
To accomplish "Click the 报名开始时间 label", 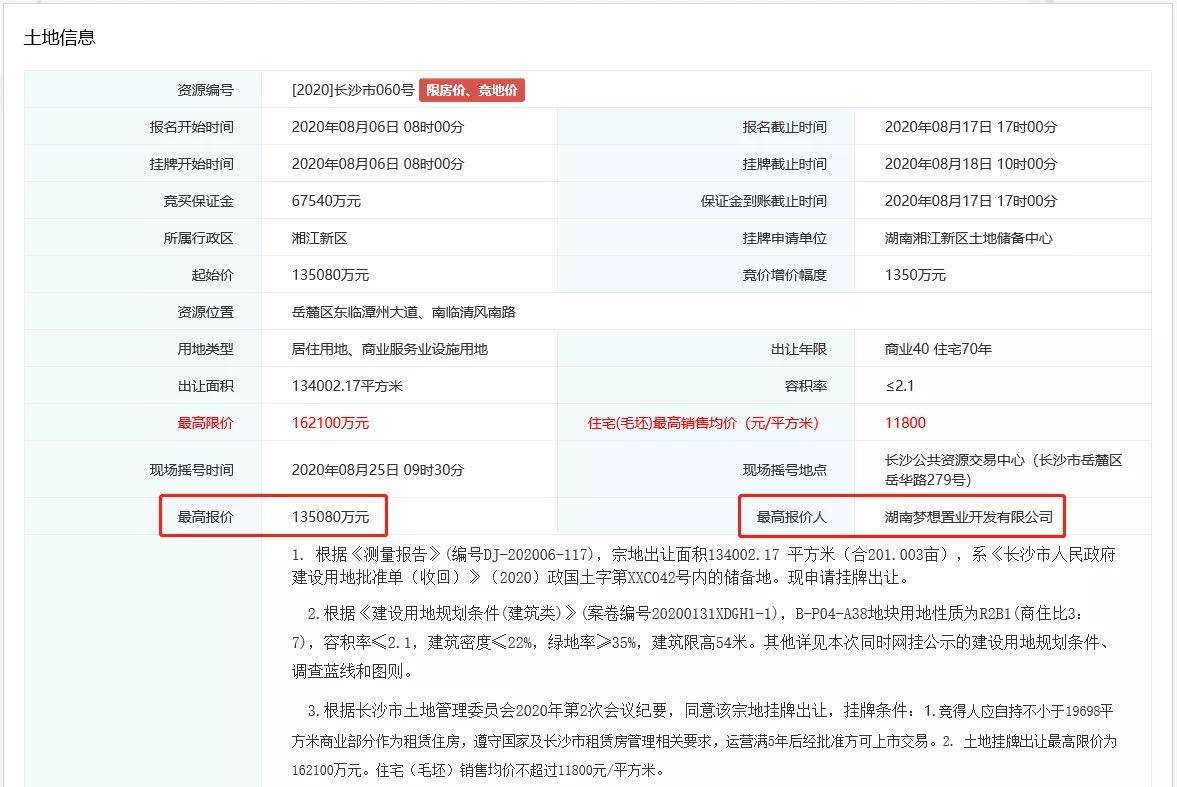I will click(191, 127).
